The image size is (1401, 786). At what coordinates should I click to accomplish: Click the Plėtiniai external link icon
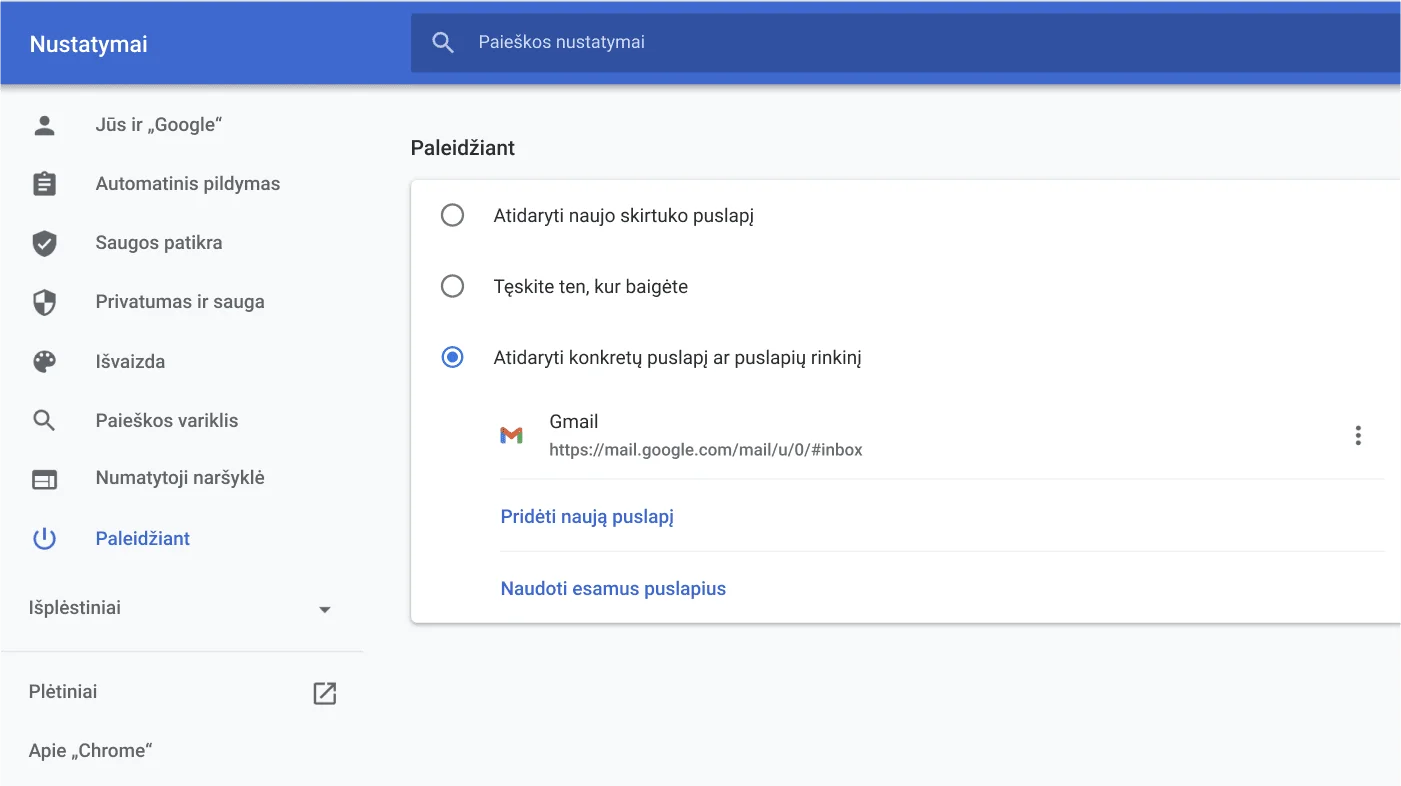click(x=324, y=692)
